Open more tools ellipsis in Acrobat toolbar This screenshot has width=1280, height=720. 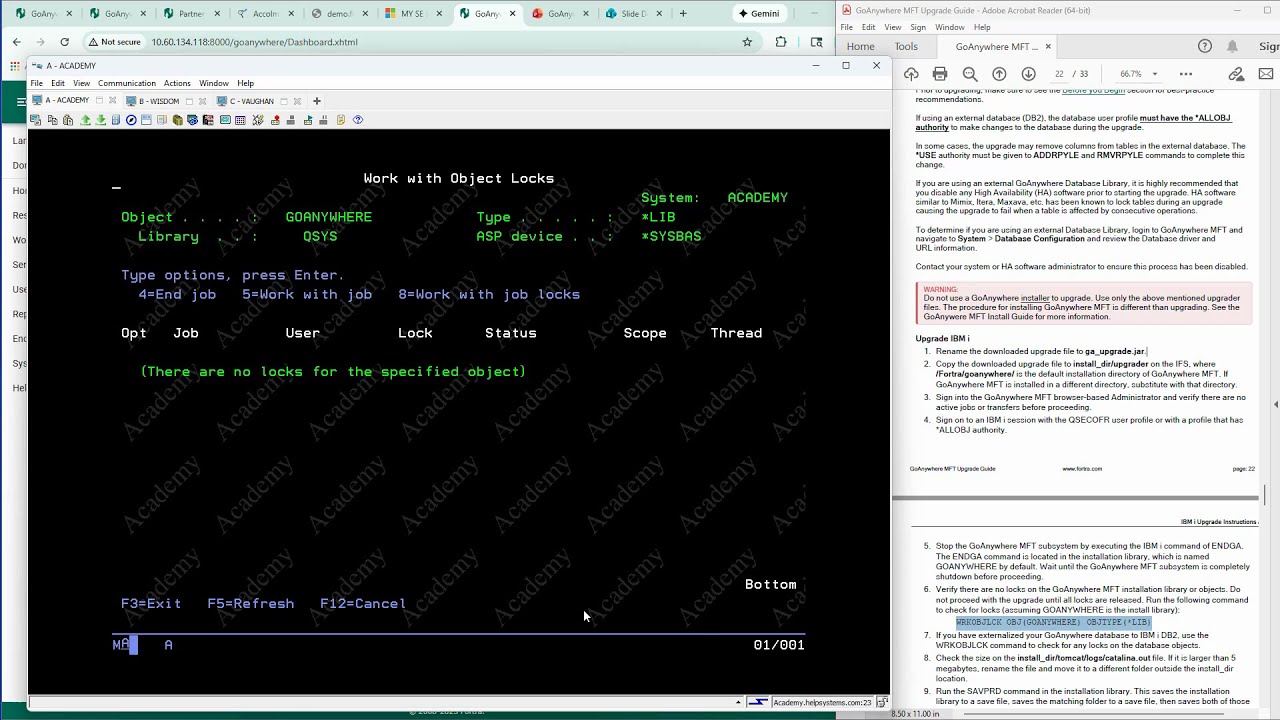[x=1186, y=74]
